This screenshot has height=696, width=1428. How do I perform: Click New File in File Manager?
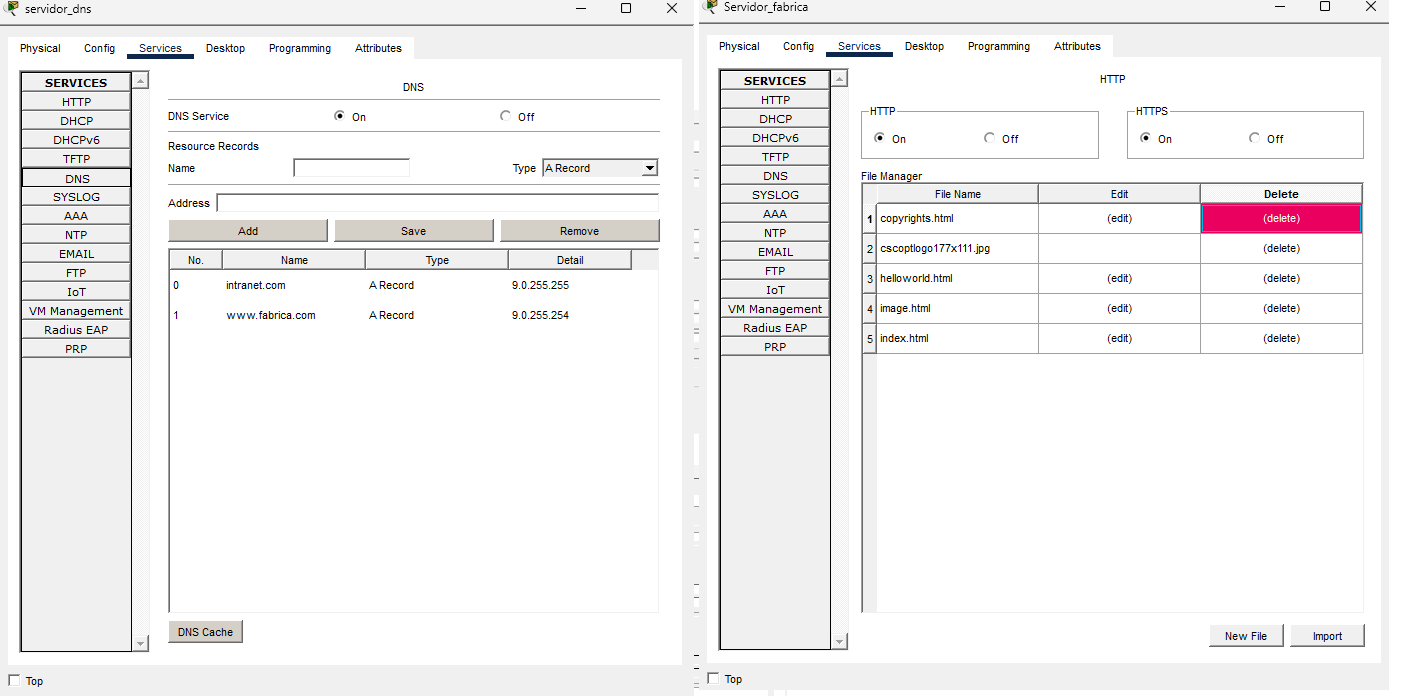coord(1245,636)
